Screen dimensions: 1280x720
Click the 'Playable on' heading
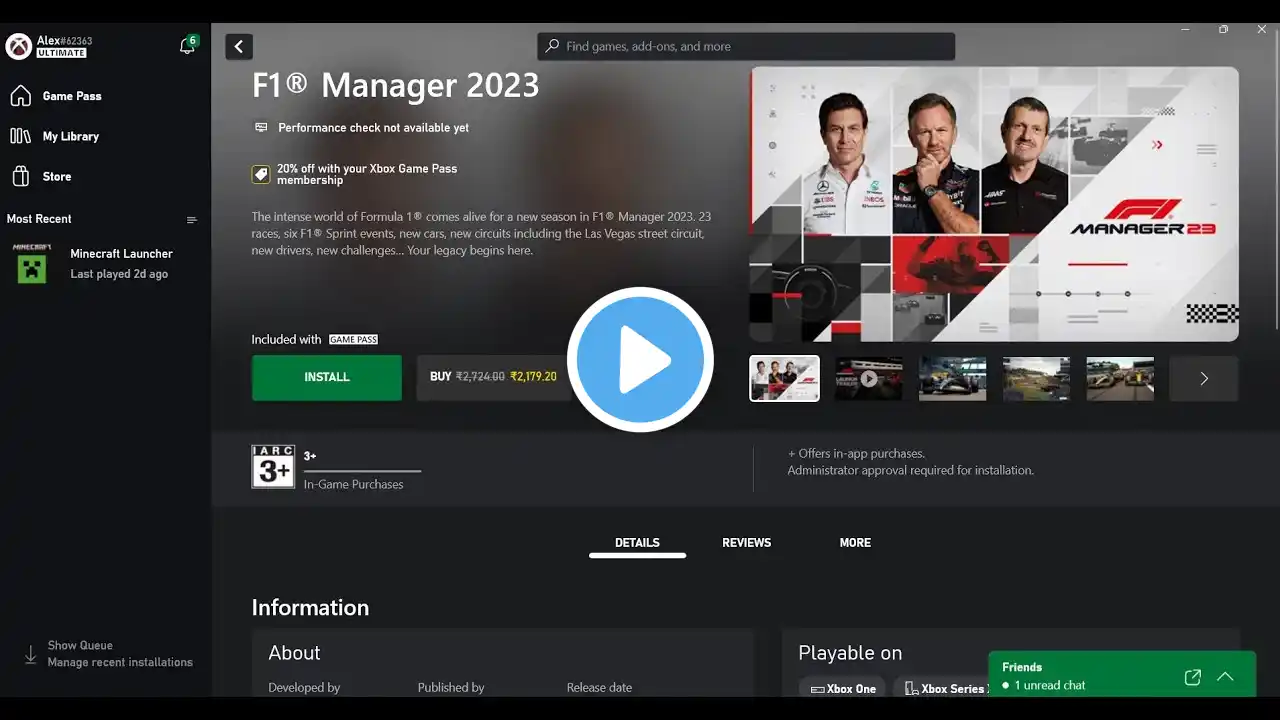point(850,653)
